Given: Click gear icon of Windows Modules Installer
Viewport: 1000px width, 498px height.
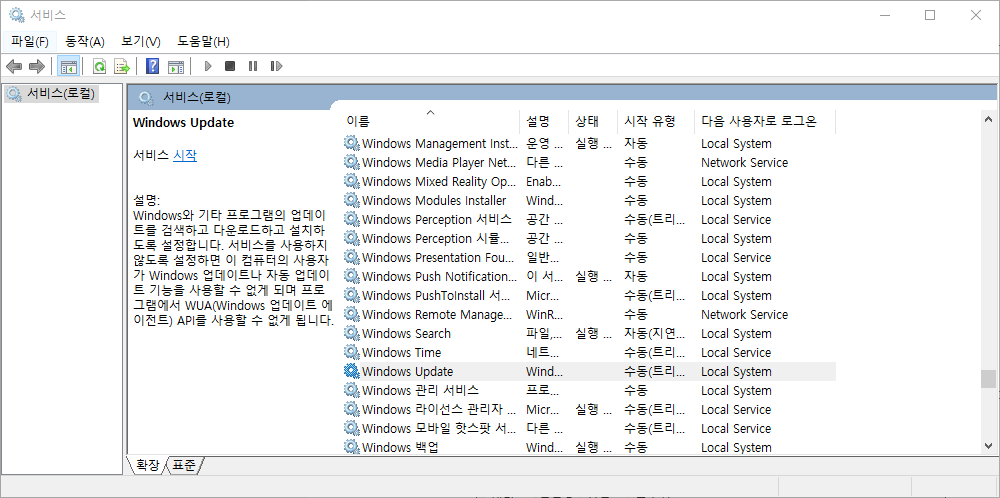Looking at the screenshot, I should tap(351, 200).
